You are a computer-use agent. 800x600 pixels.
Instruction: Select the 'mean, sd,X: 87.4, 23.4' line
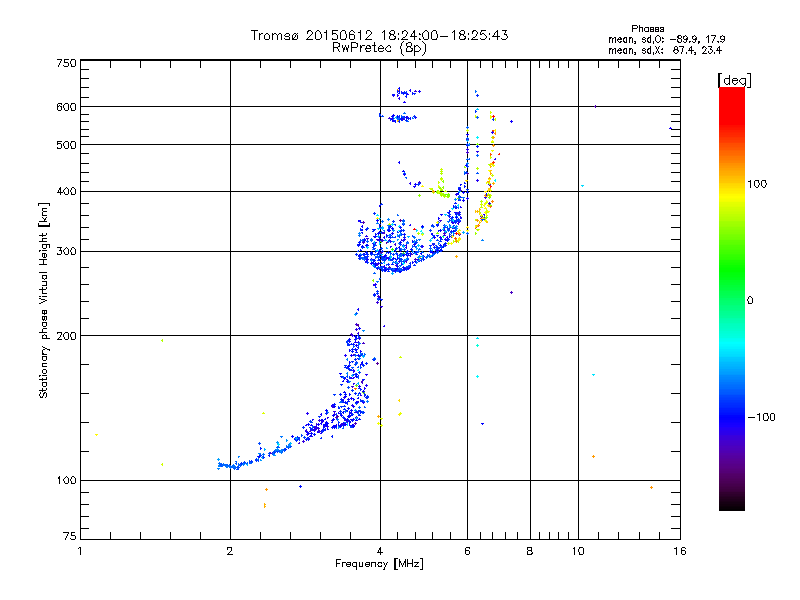tap(665, 50)
